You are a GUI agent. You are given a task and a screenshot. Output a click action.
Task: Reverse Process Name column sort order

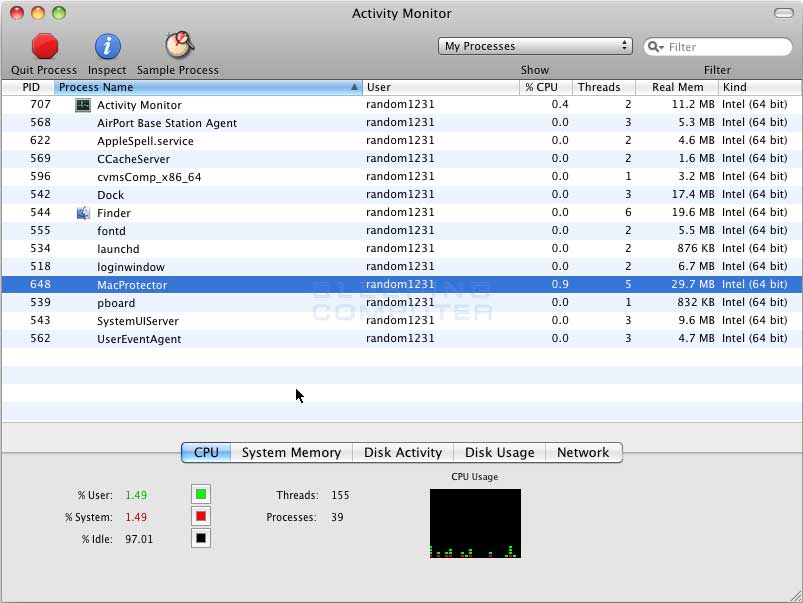click(208, 87)
